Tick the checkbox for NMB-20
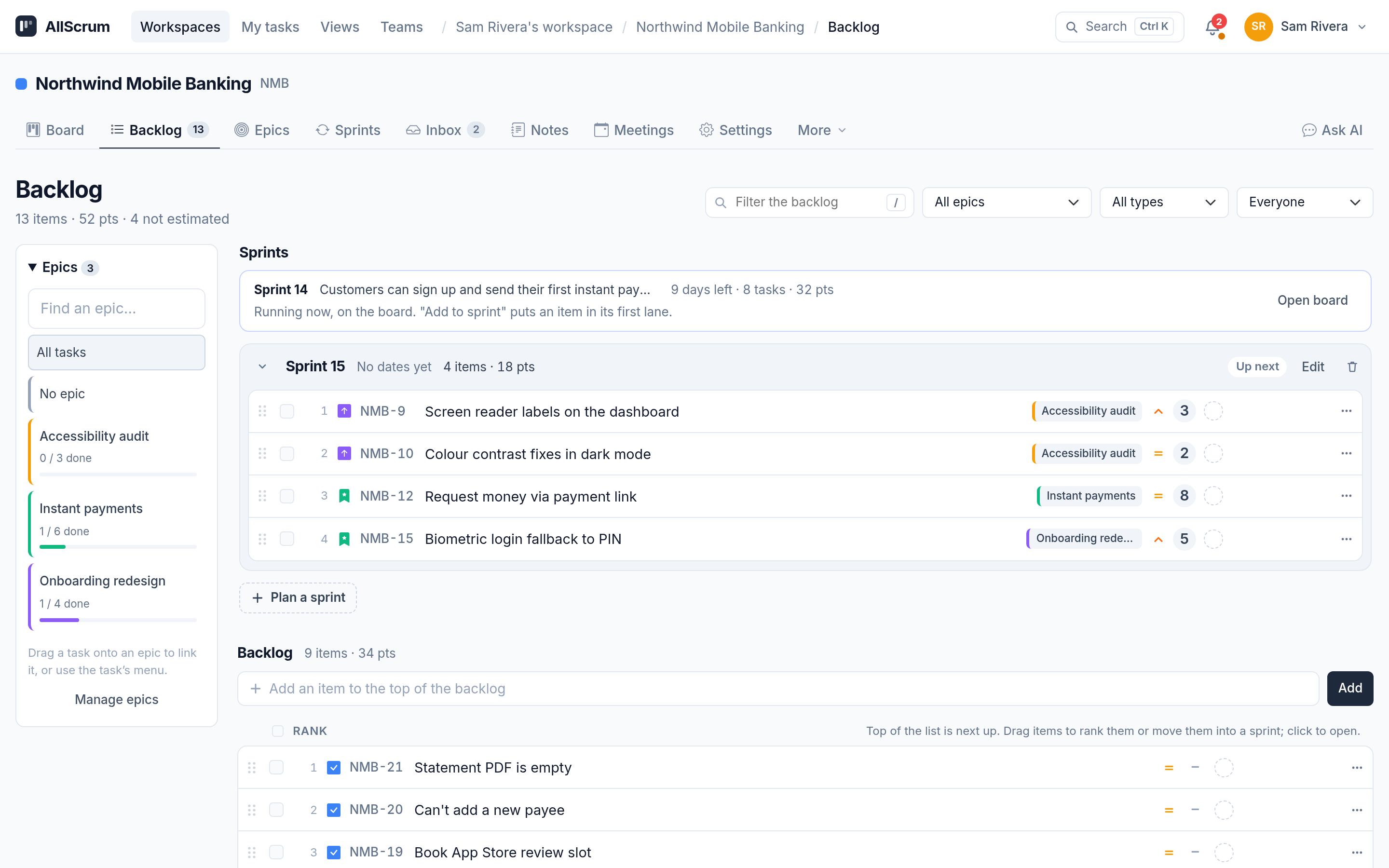This screenshot has width=1389, height=868. click(277, 810)
